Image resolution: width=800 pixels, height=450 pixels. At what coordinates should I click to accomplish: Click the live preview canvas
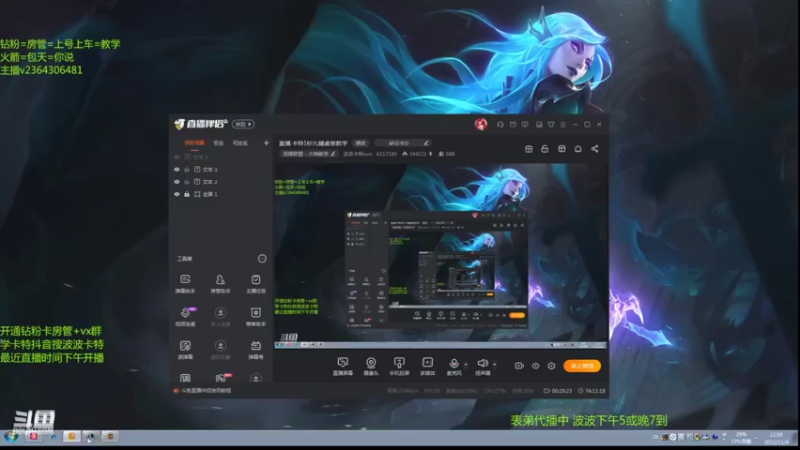(441, 256)
